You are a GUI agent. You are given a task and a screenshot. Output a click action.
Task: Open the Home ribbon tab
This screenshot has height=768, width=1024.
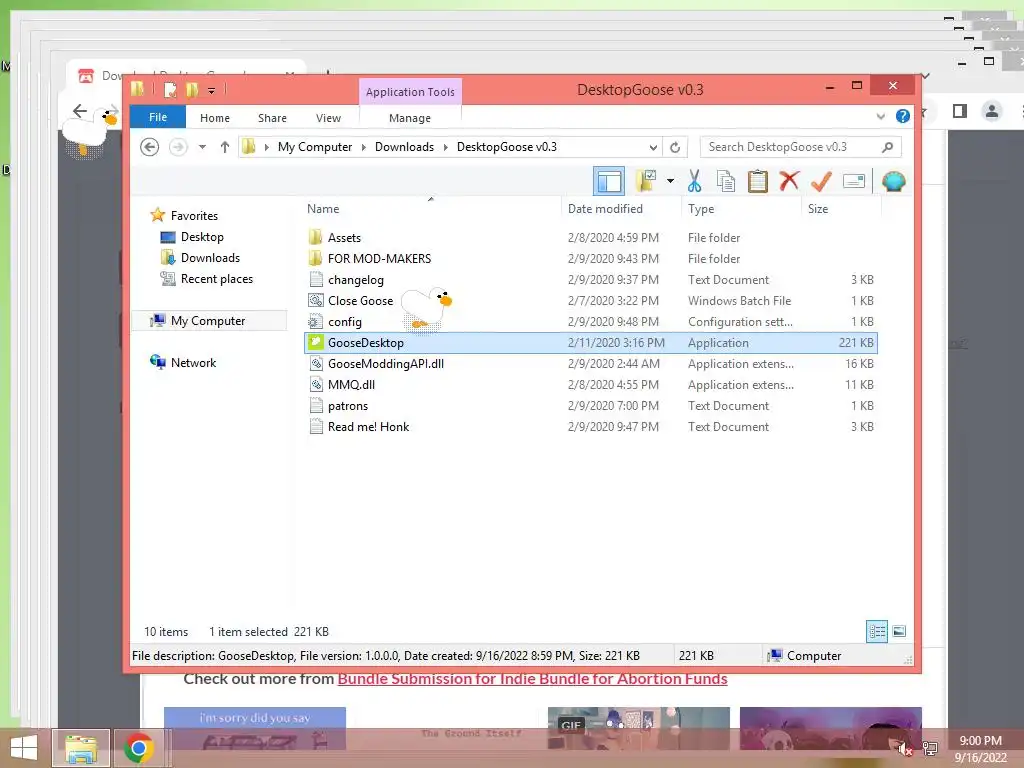point(215,118)
